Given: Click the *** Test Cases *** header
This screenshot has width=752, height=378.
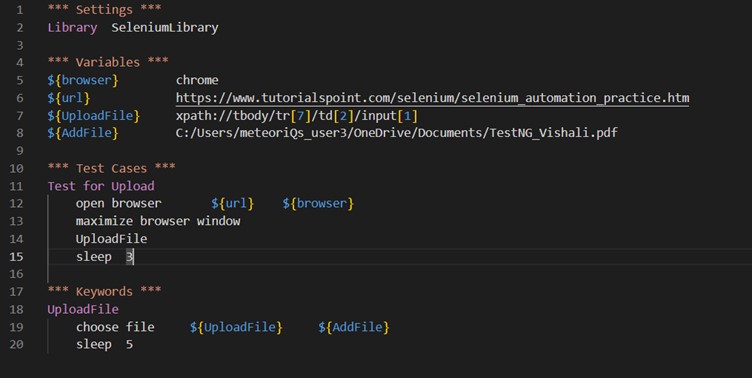Looking at the screenshot, I should (x=111, y=168).
